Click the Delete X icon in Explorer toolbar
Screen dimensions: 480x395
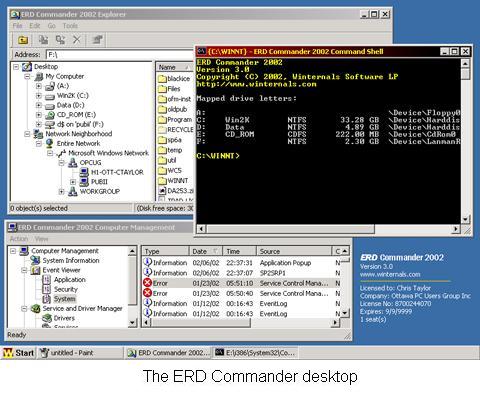[x=77, y=40]
